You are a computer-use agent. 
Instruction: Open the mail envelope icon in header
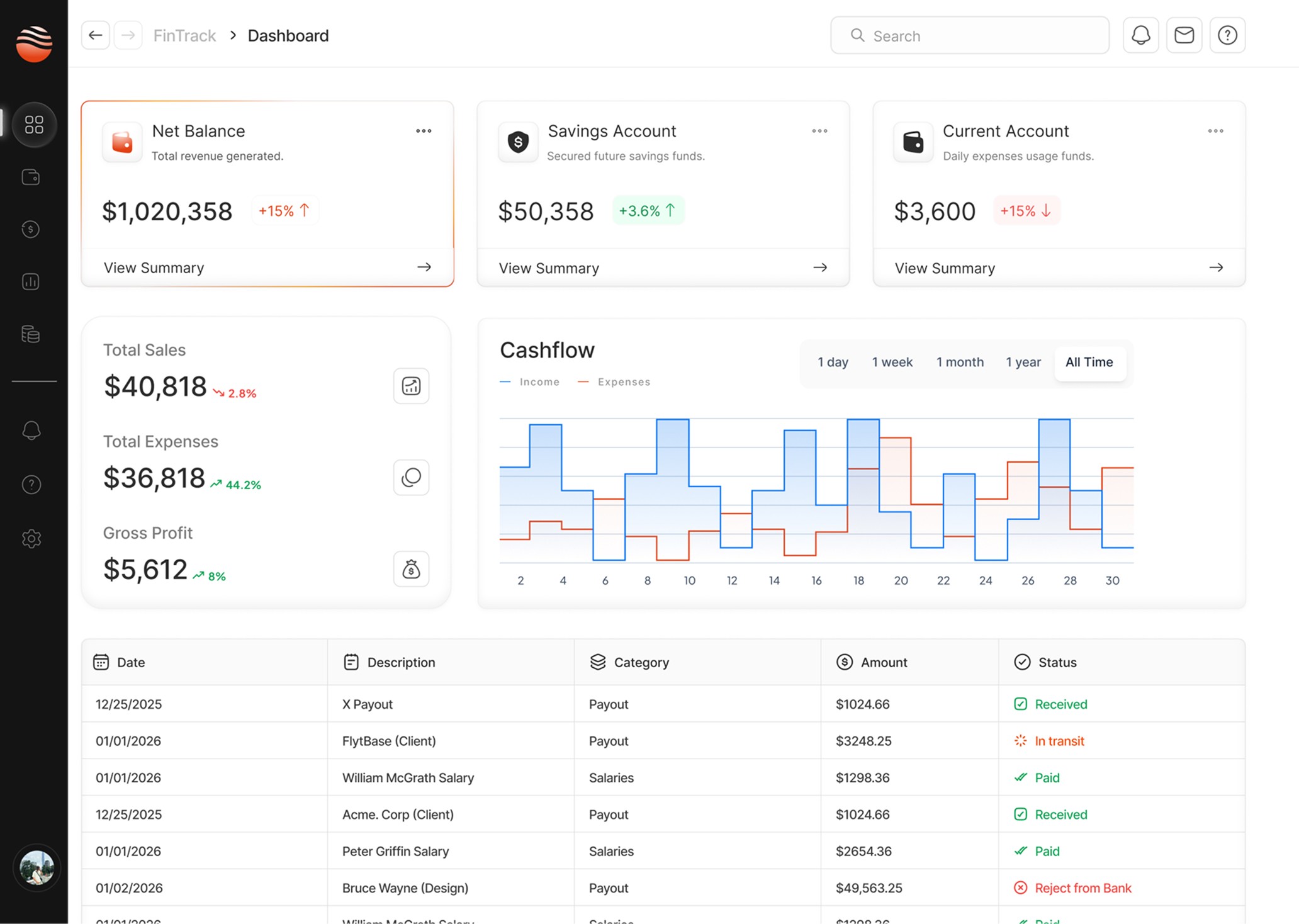(x=1184, y=35)
